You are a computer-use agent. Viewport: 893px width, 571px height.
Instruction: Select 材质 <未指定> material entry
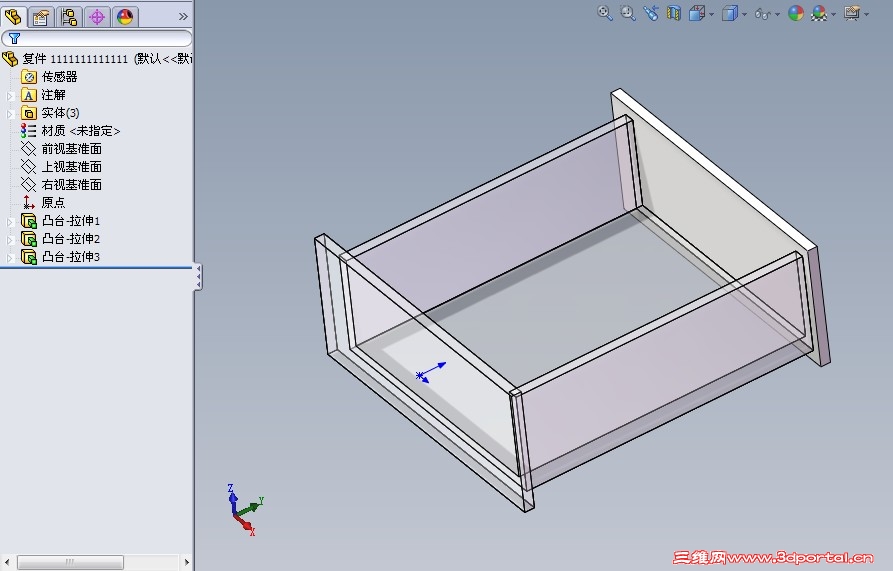[x=81, y=131]
